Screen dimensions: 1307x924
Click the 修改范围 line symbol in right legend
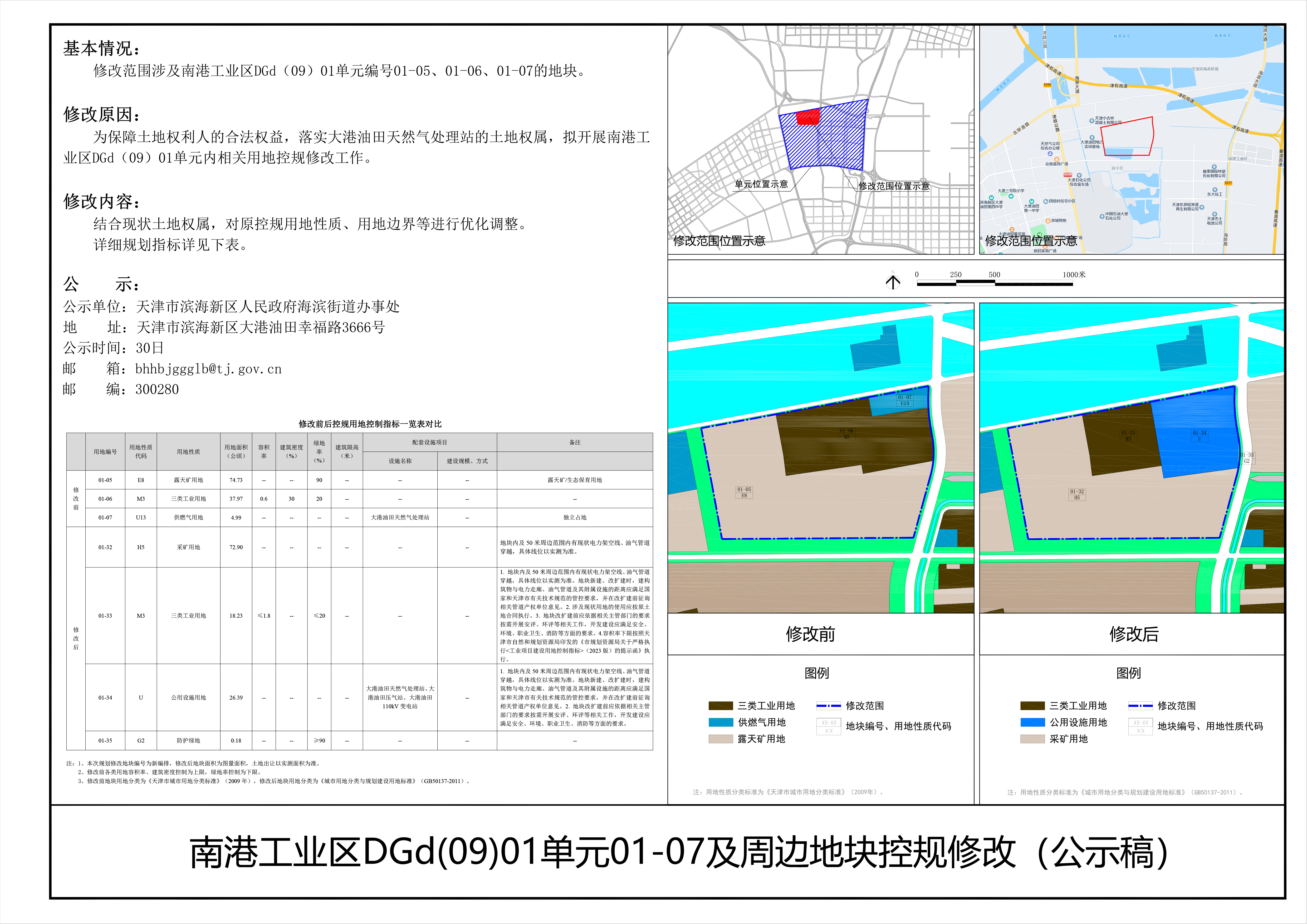pos(1140,706)
